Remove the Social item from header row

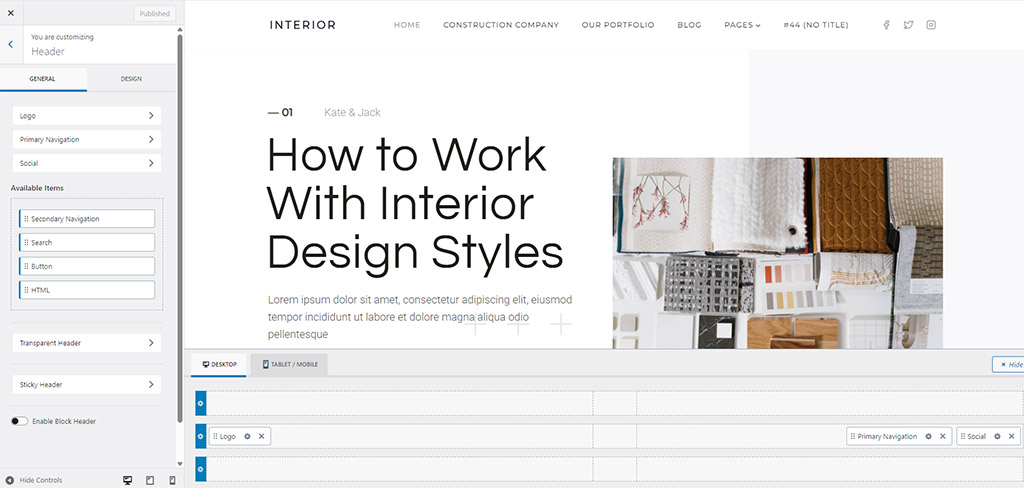coord(1012,436)
